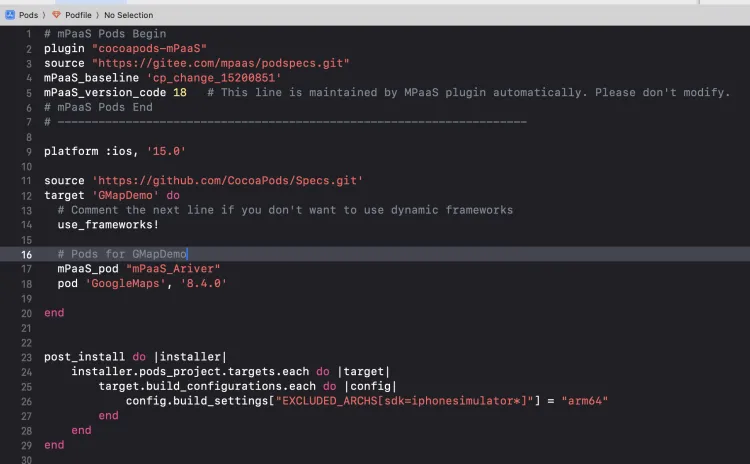Click installer.pods_project.targets.each text
The height and width of the screenshot is (464, 750).
pyautogui.click(x=190, y=372)
